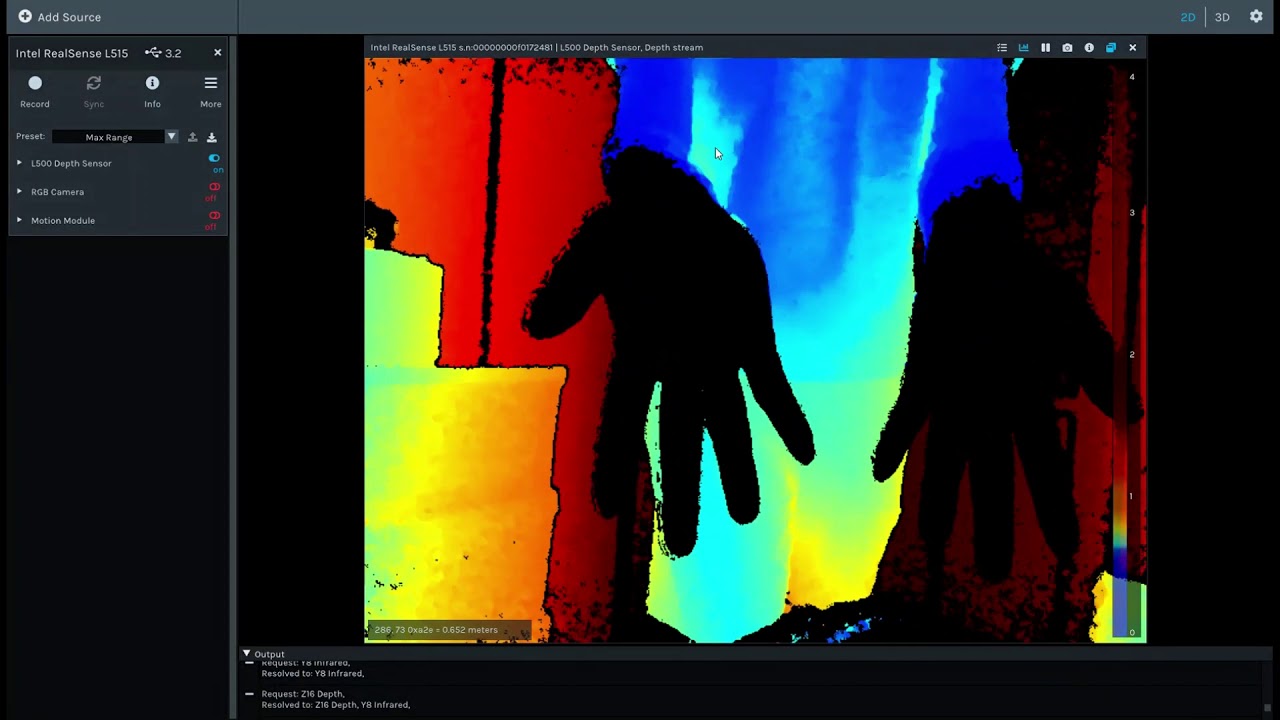Collapse the 'Request: Y8 Infrared' log entry

pos(249,663)
